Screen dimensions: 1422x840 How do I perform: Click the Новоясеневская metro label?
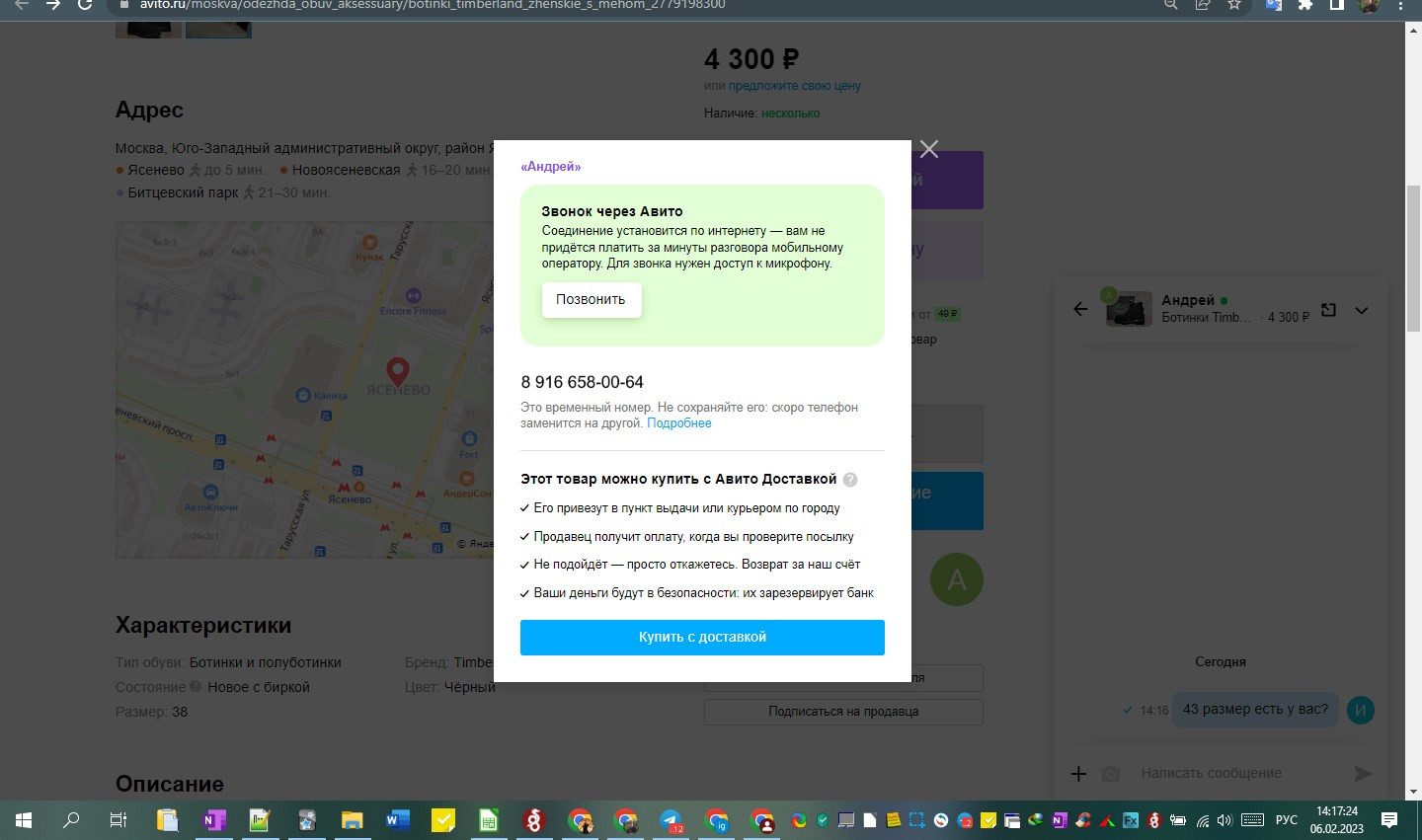pos(347,170)
